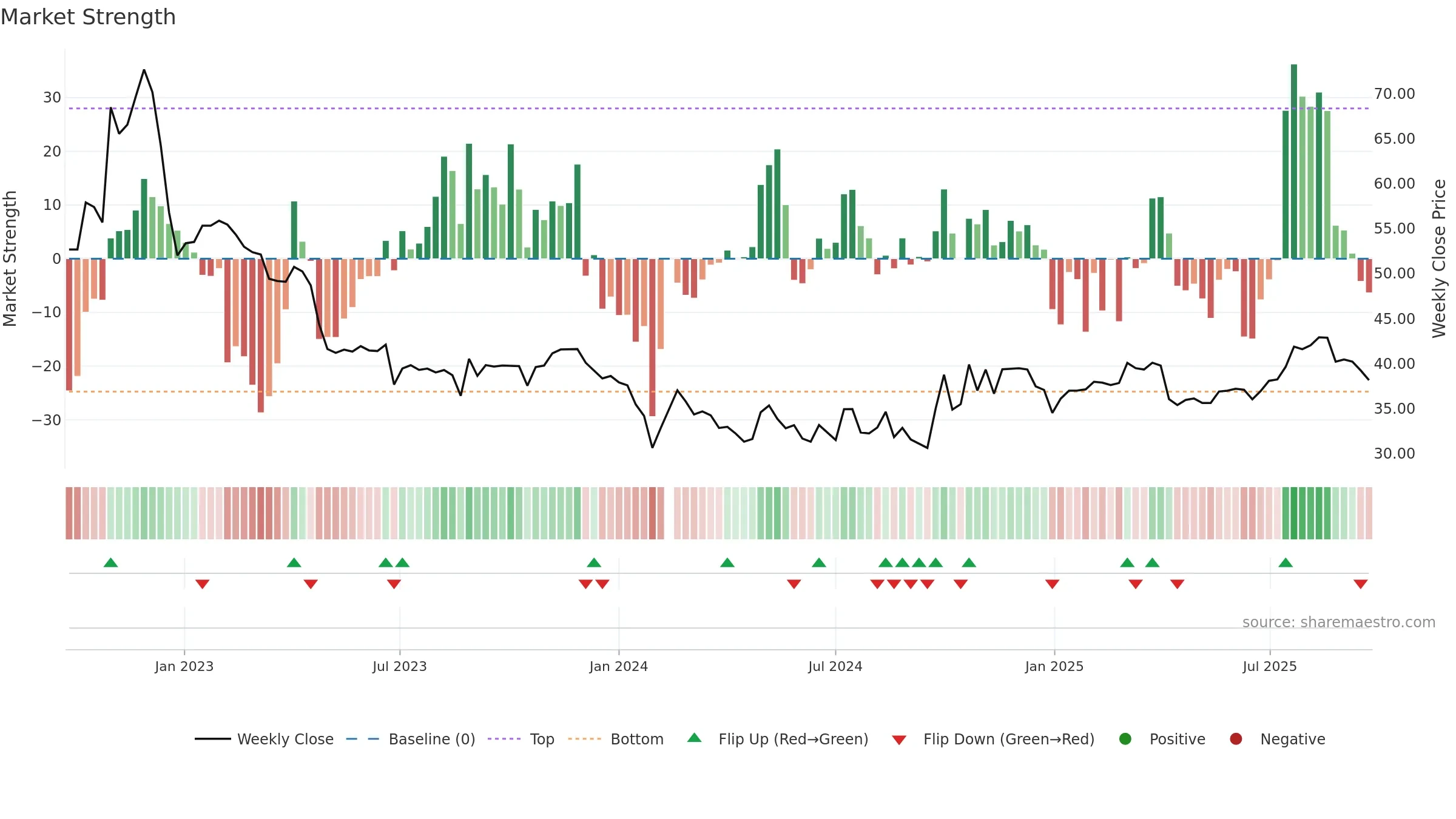Toggle the Weekly Close legend entry
This screenshot has height=819, width=1456.
[264, 739]
